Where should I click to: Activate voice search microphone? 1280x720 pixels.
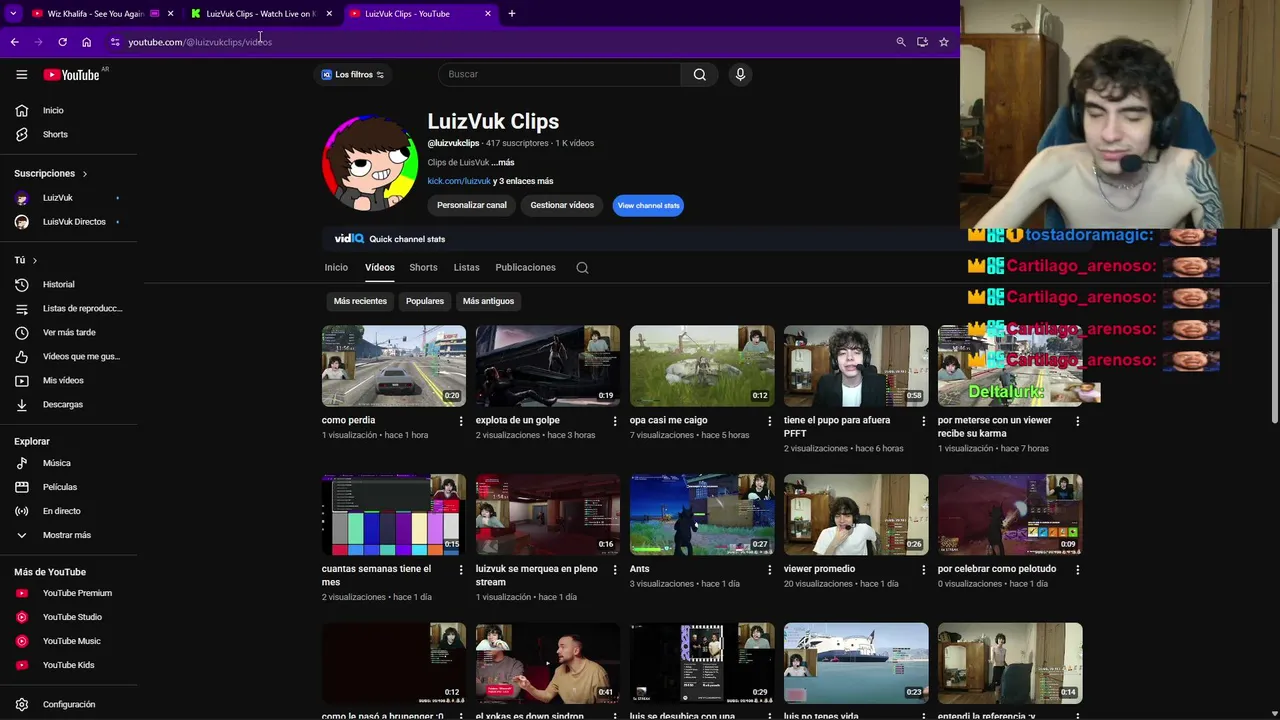[740, 74]
